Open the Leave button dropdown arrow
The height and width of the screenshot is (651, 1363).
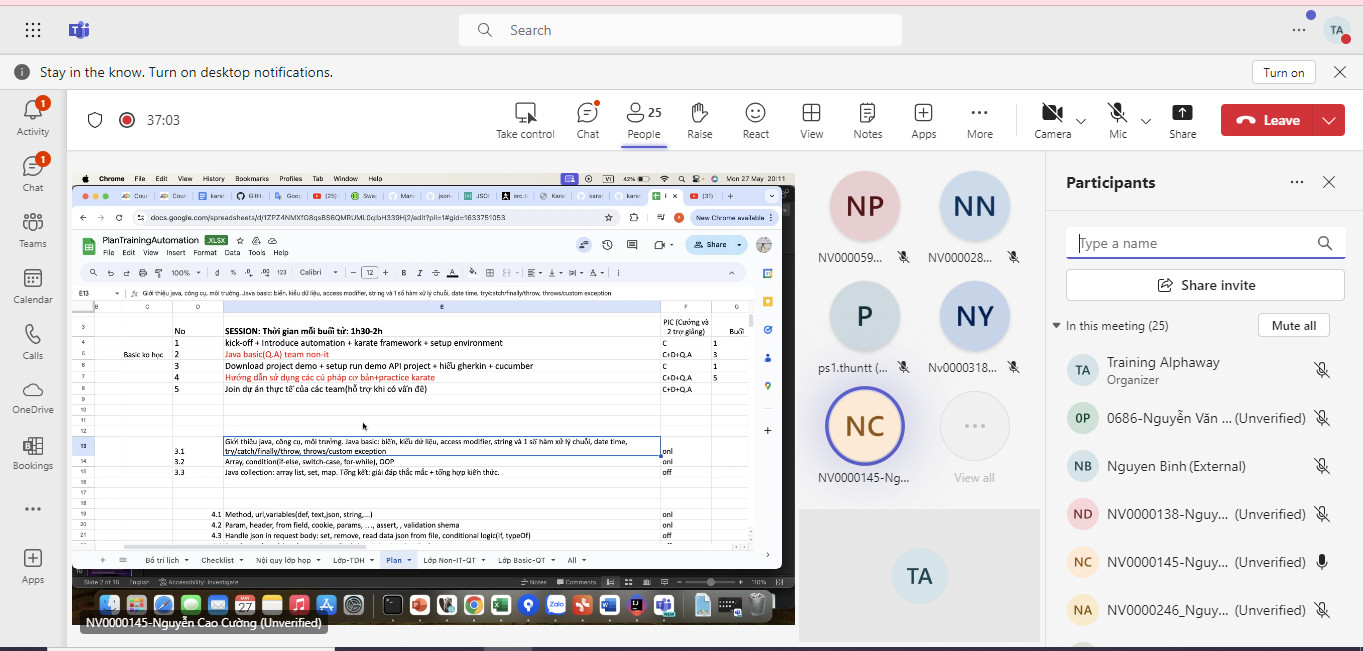coord(1328,121)
